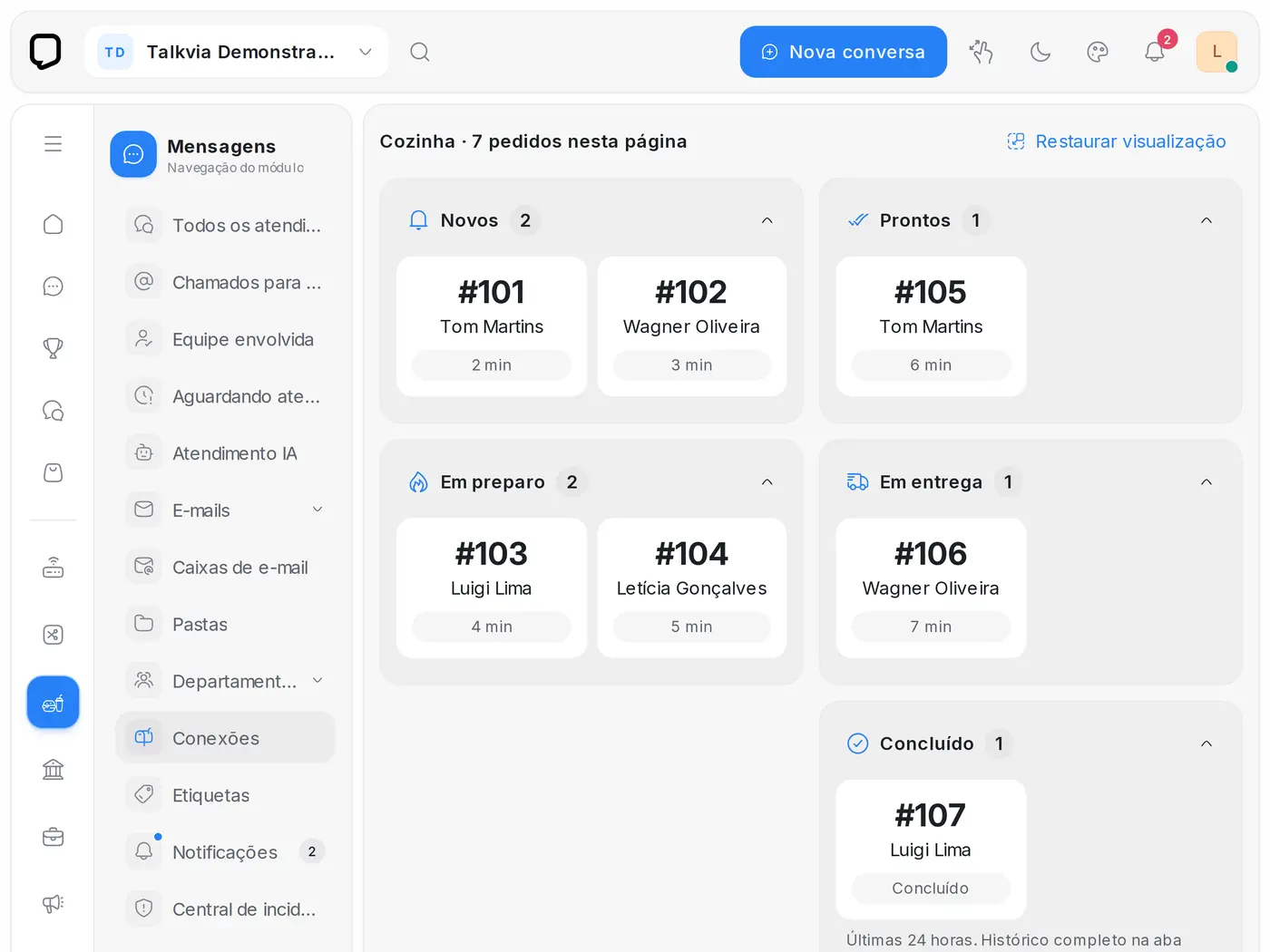Open Equipe envolvida menu item
This screenshot has height=952, width=1270.
tap(225, 339)
